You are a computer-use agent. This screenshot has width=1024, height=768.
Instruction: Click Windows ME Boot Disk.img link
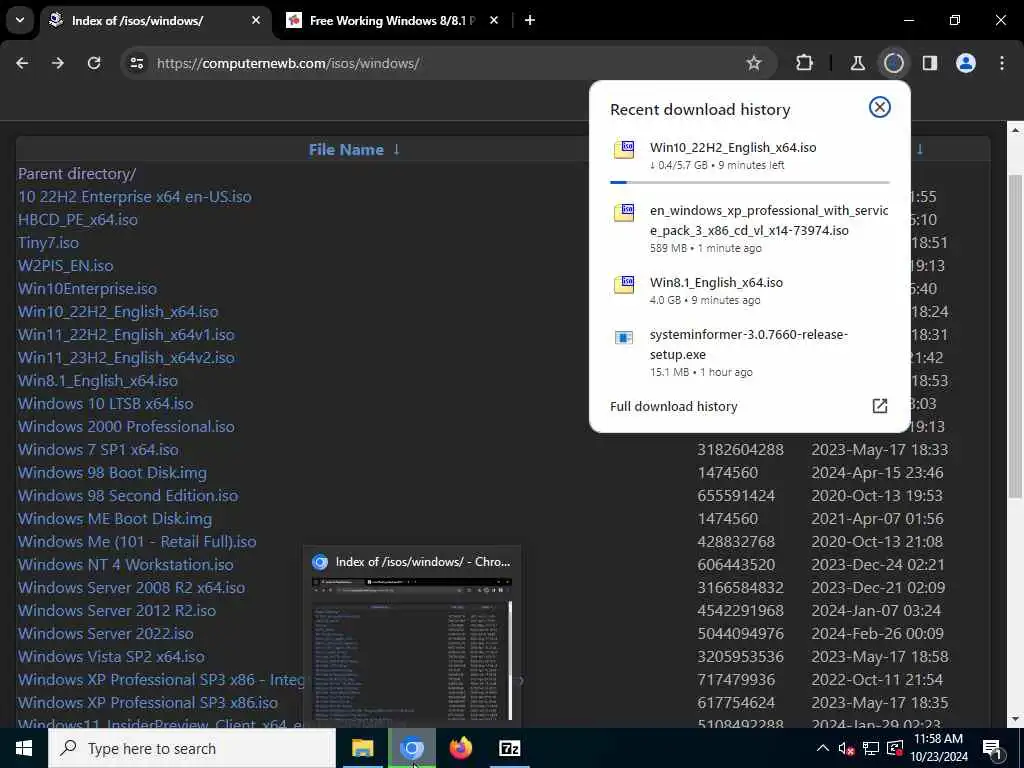click(x=115, y=519)
